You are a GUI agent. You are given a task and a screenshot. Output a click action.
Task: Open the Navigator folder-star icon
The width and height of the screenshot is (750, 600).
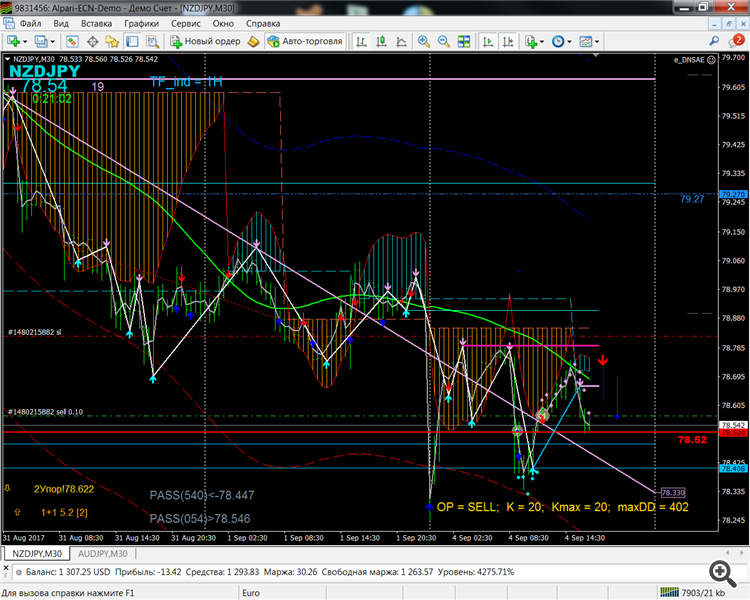point(112,42)
